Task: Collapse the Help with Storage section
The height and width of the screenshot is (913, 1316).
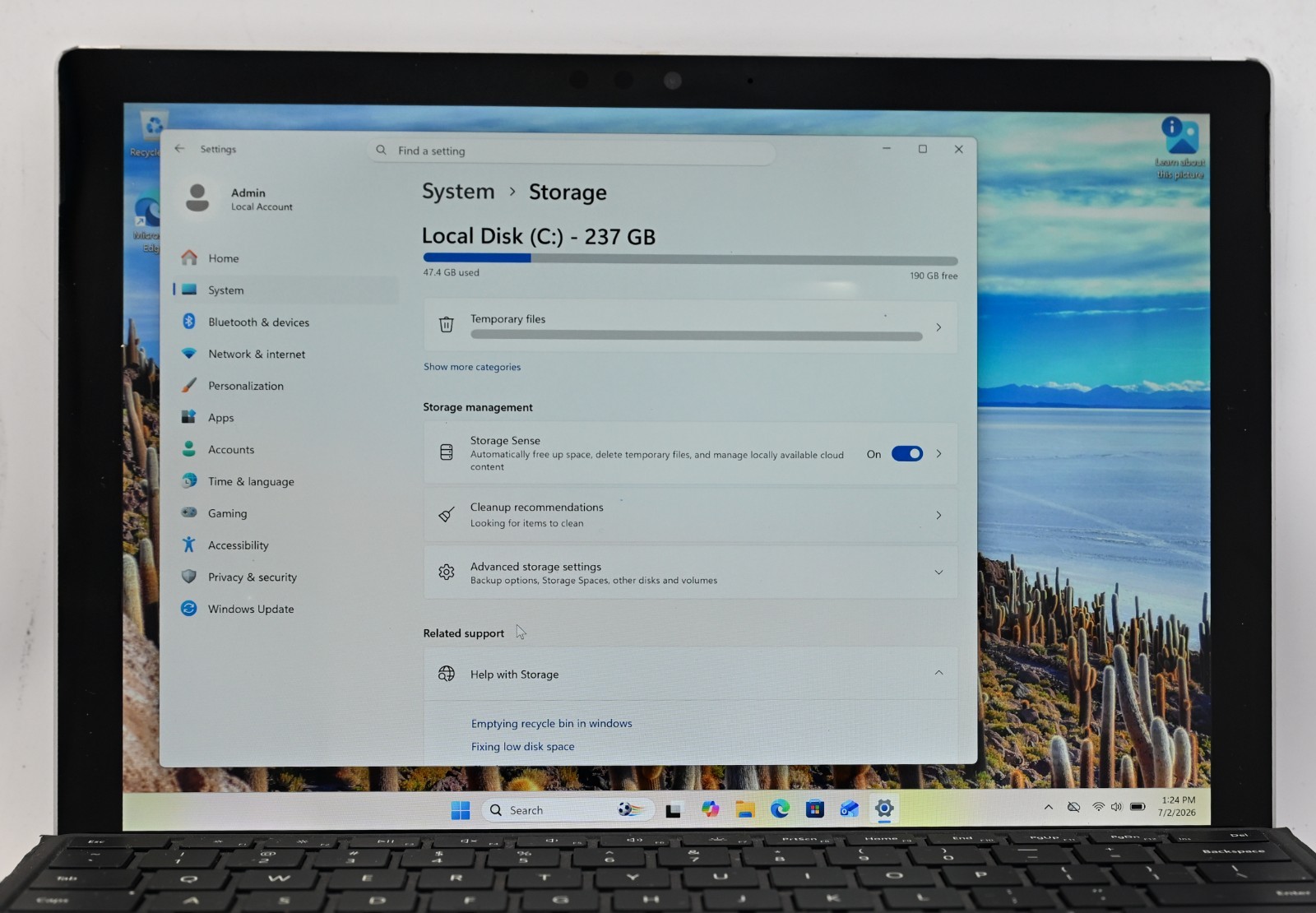Action: [938, 673]
